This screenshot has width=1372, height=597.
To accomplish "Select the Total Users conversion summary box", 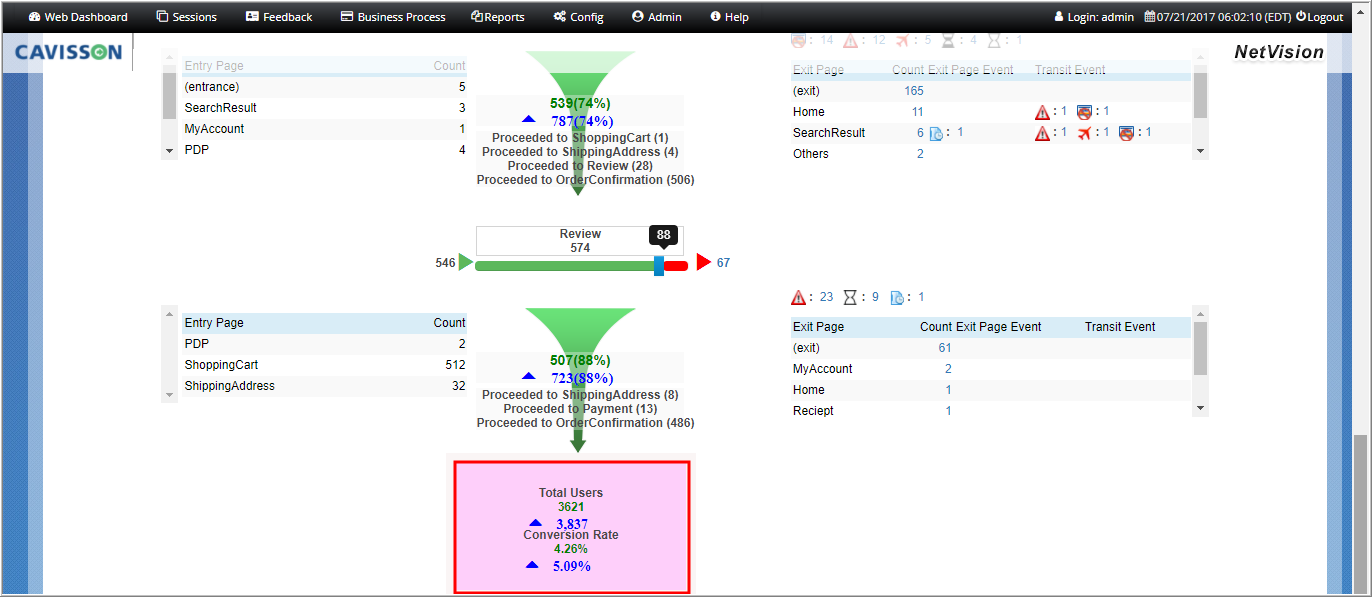I will (571, 527).
